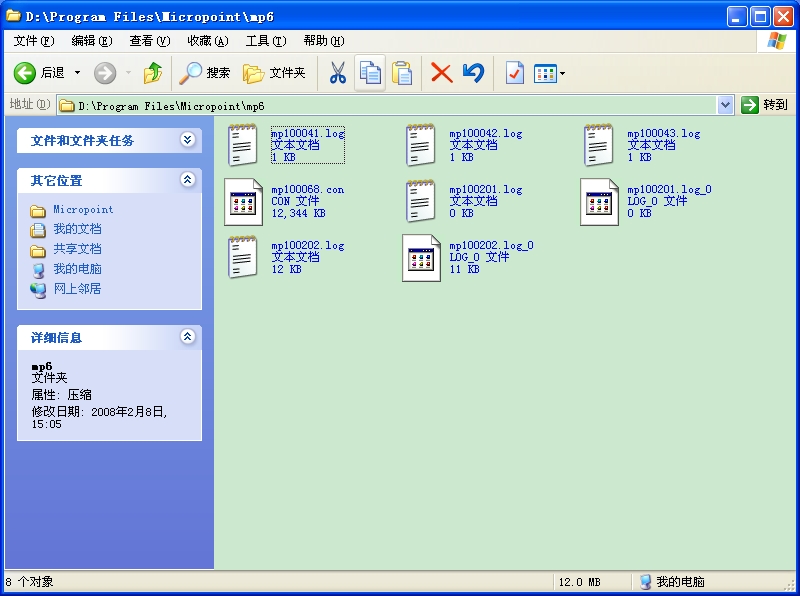
Task: Click the 网上邻居 network icon
Action: [x=38, y=290]
